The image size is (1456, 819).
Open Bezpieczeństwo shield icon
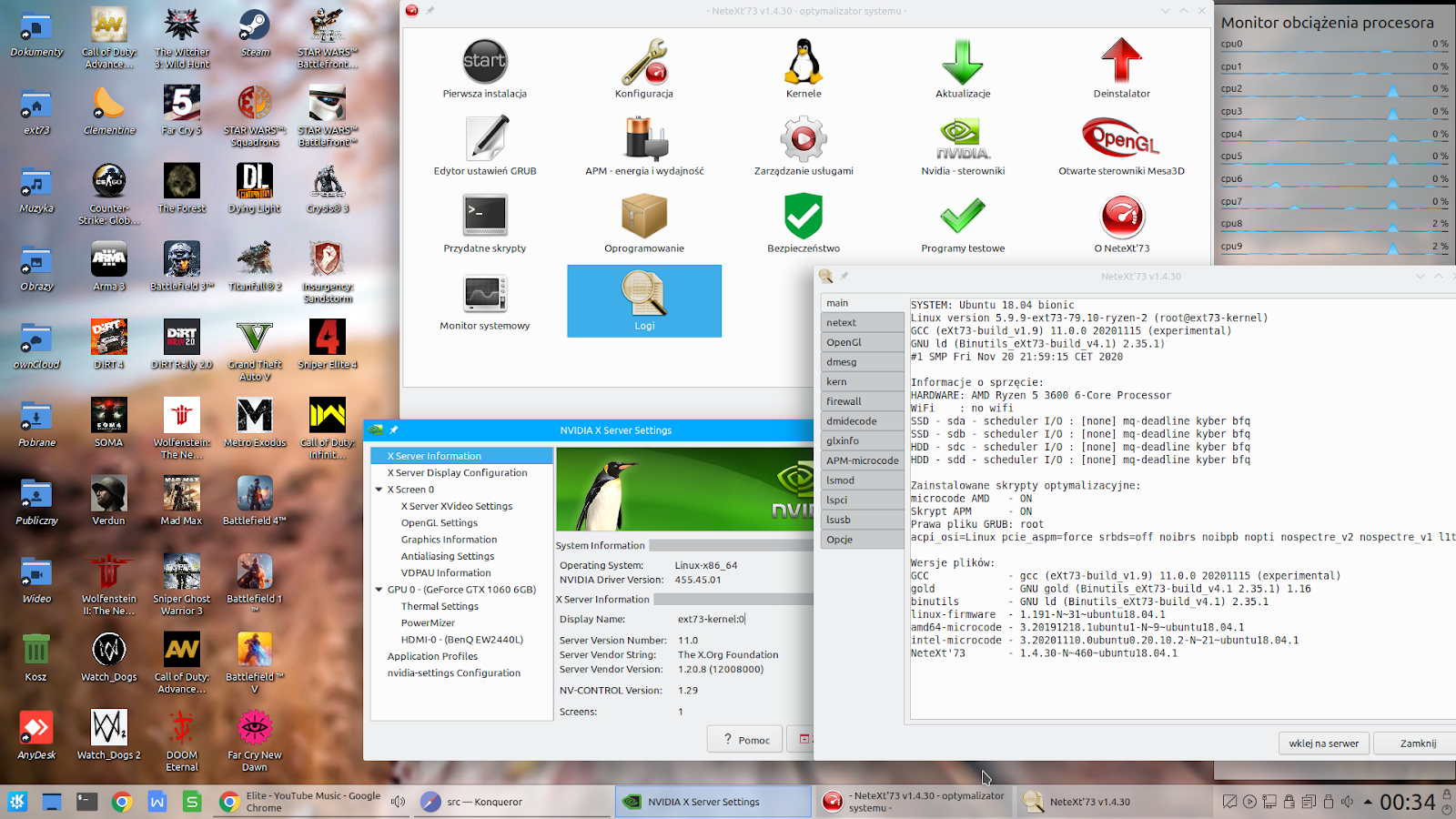[x=804, y=217]
